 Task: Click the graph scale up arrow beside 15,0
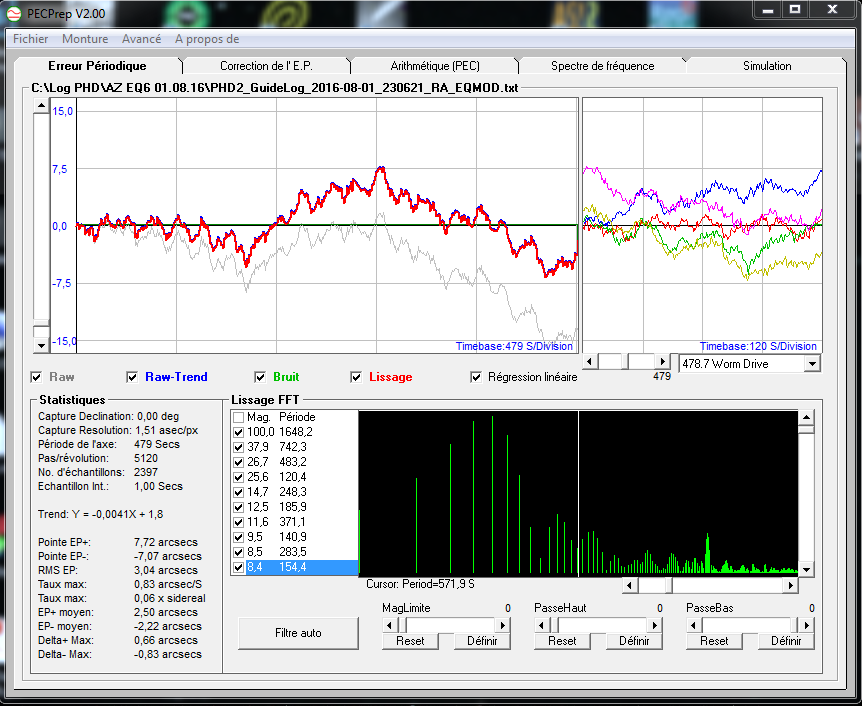(41, 106)
